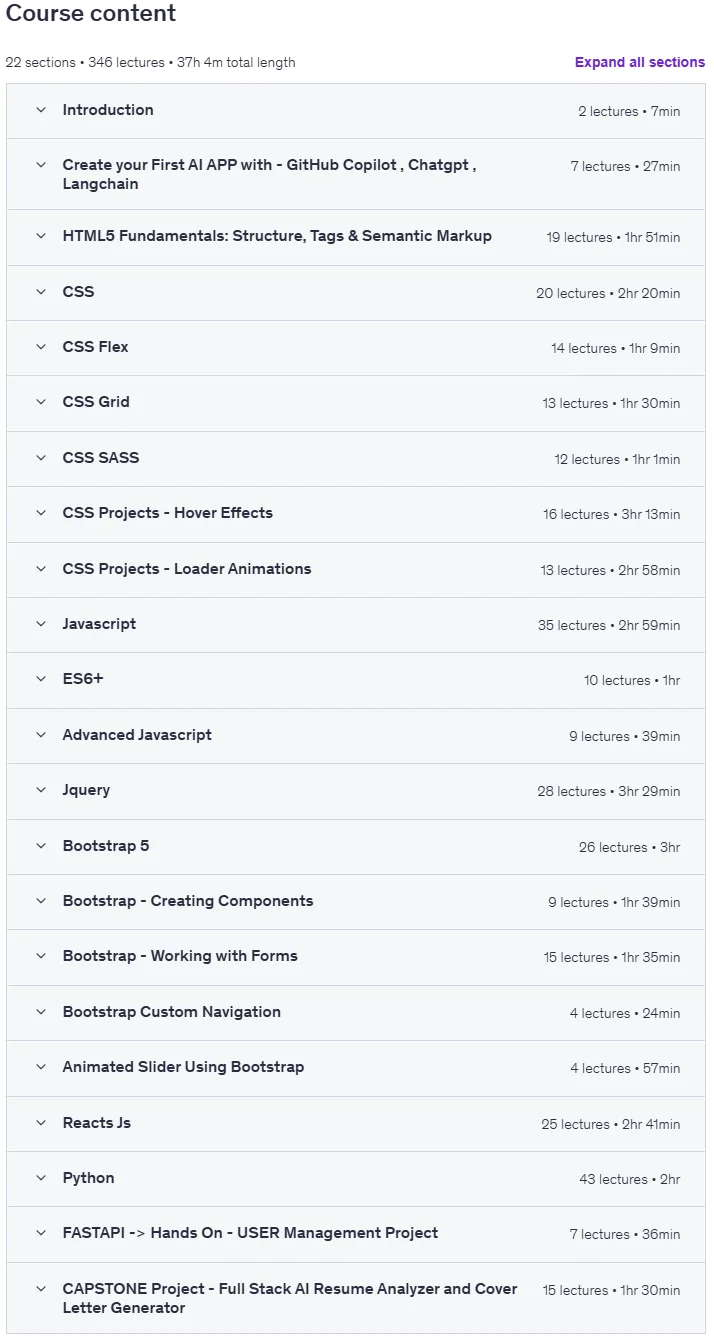Viewport: 714px width, 1341px height.
Task: Open the Advanced Javascript section
Action: point(356,735)
